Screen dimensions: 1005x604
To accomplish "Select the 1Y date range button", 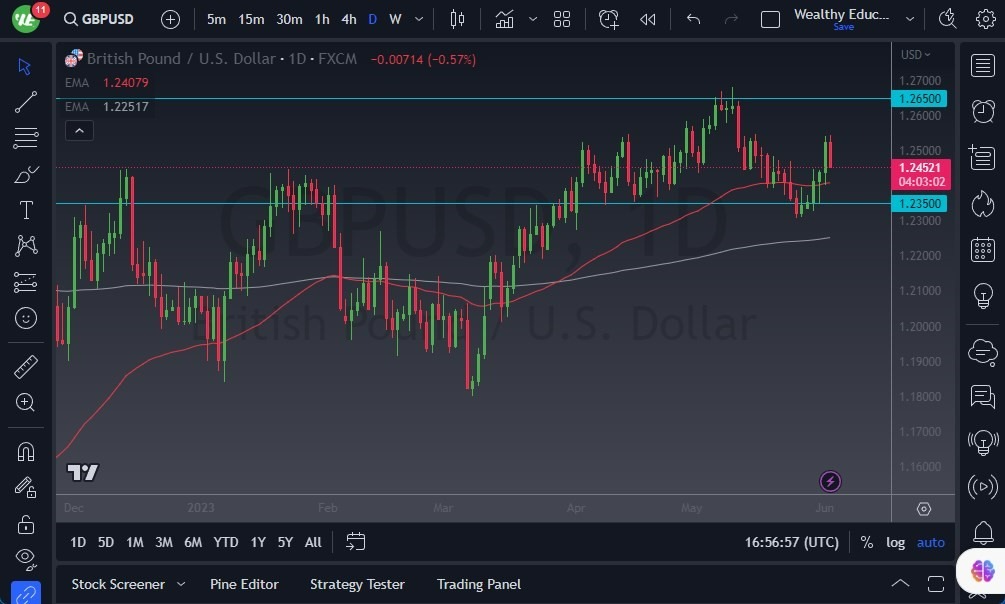I will click(x=258, y=541).
